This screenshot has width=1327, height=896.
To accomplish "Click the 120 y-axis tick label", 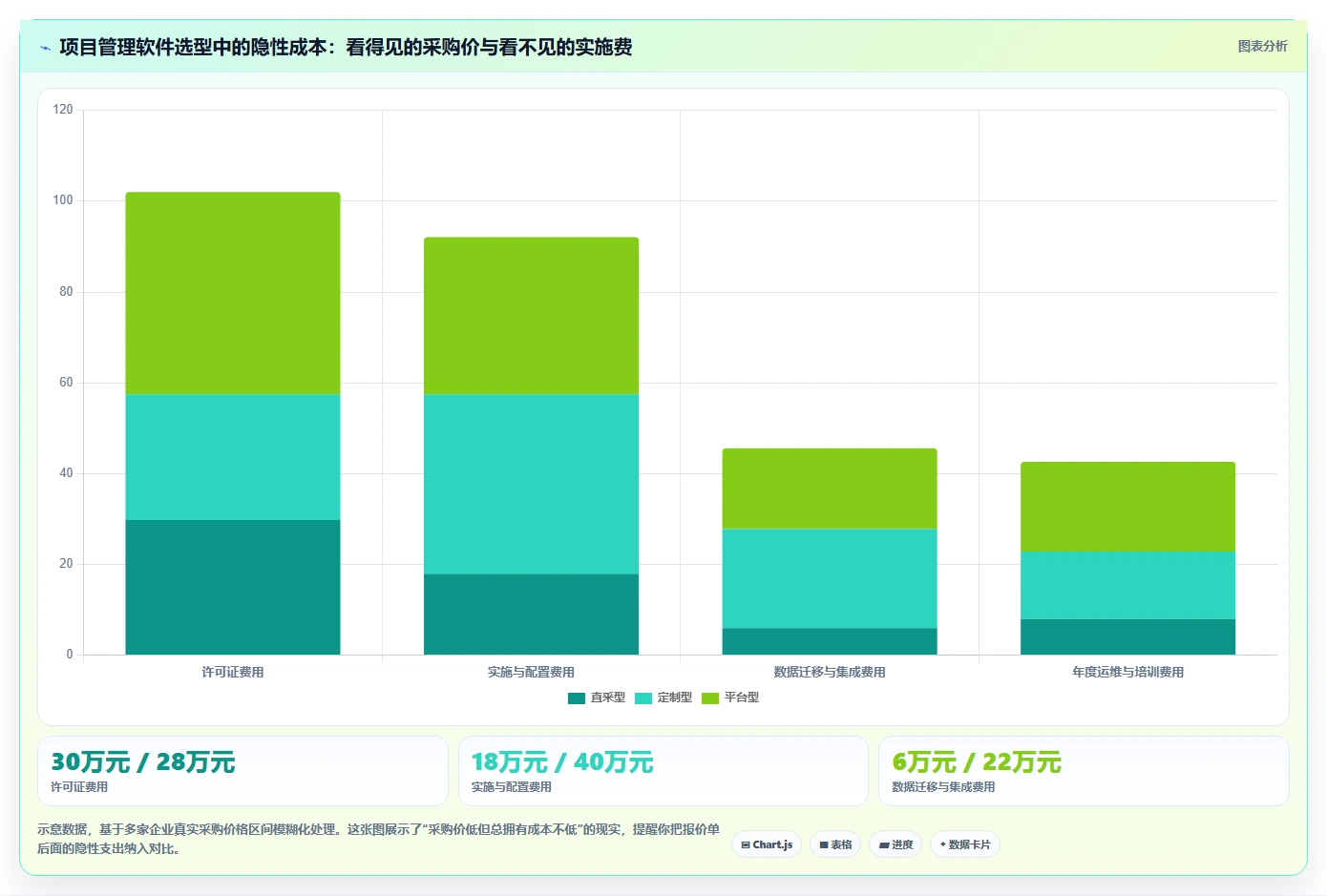I will pos(63,110).
